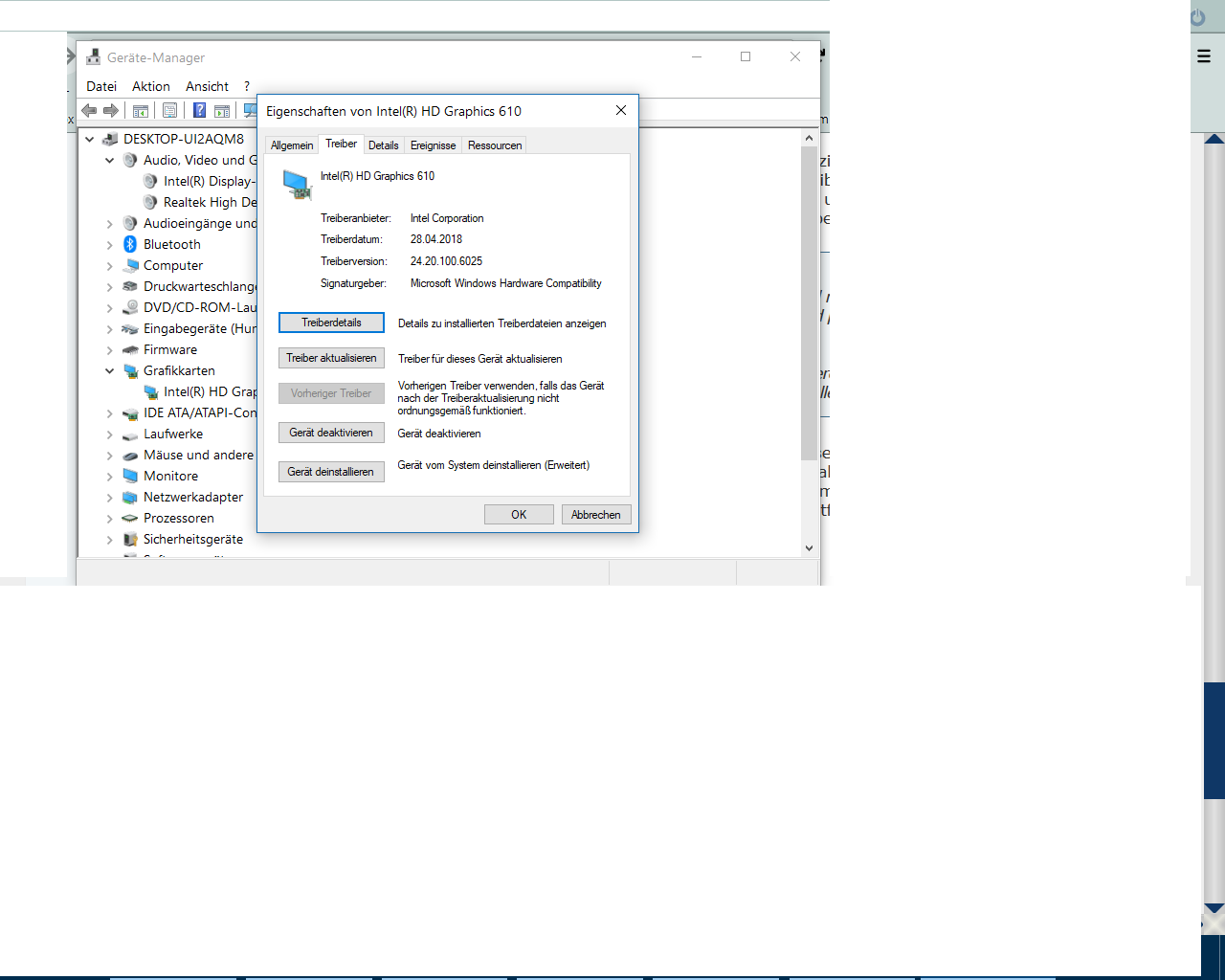1225x980 pixels.
Task: Click Treiber aktualisieren button
Action: [x=331, y=358]
